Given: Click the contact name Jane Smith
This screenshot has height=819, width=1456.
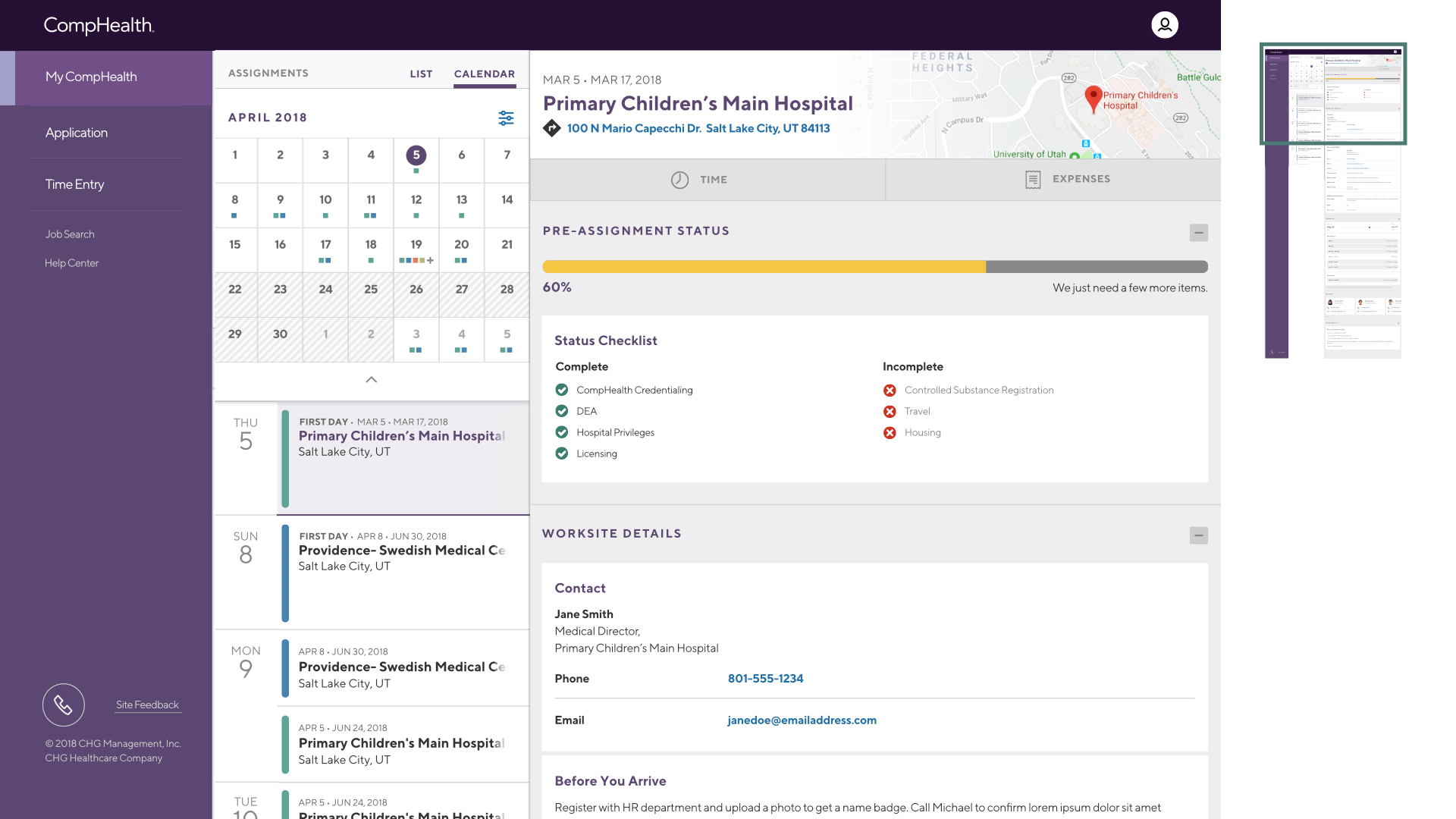Looking at the screenshot, I should coord(584,614).
